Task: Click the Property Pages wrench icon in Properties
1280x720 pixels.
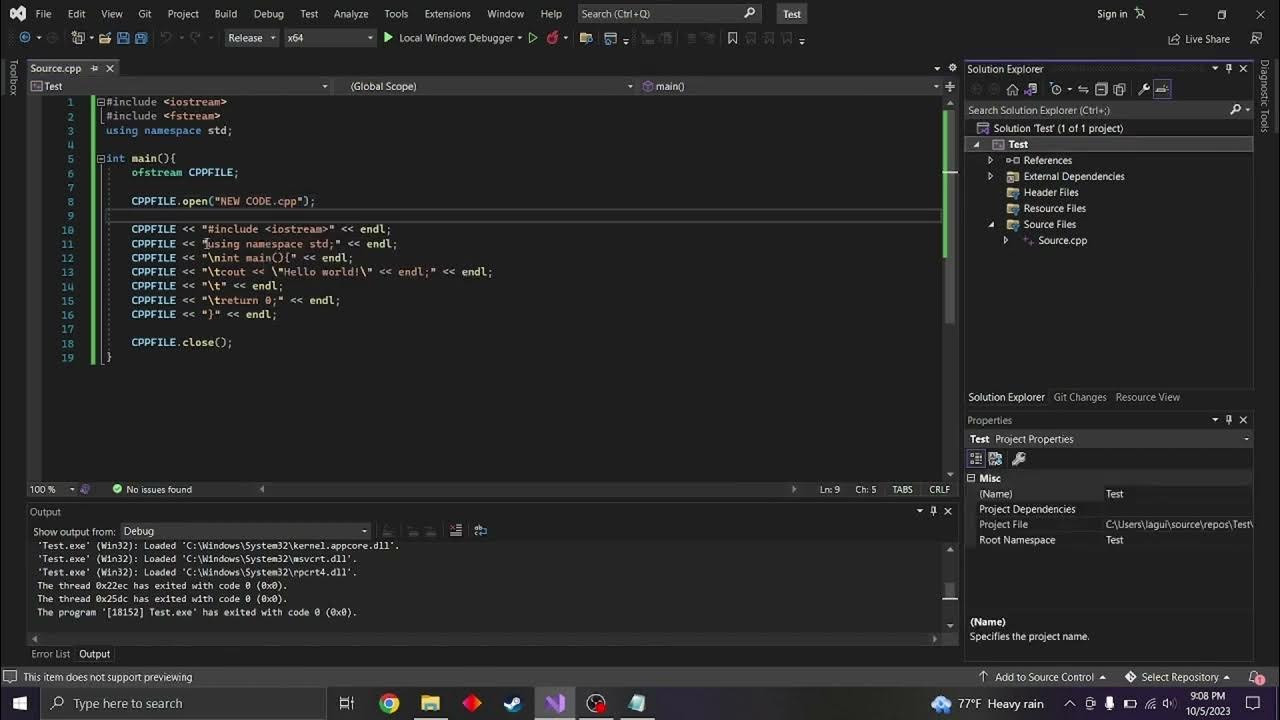Action: (1019, 458)
